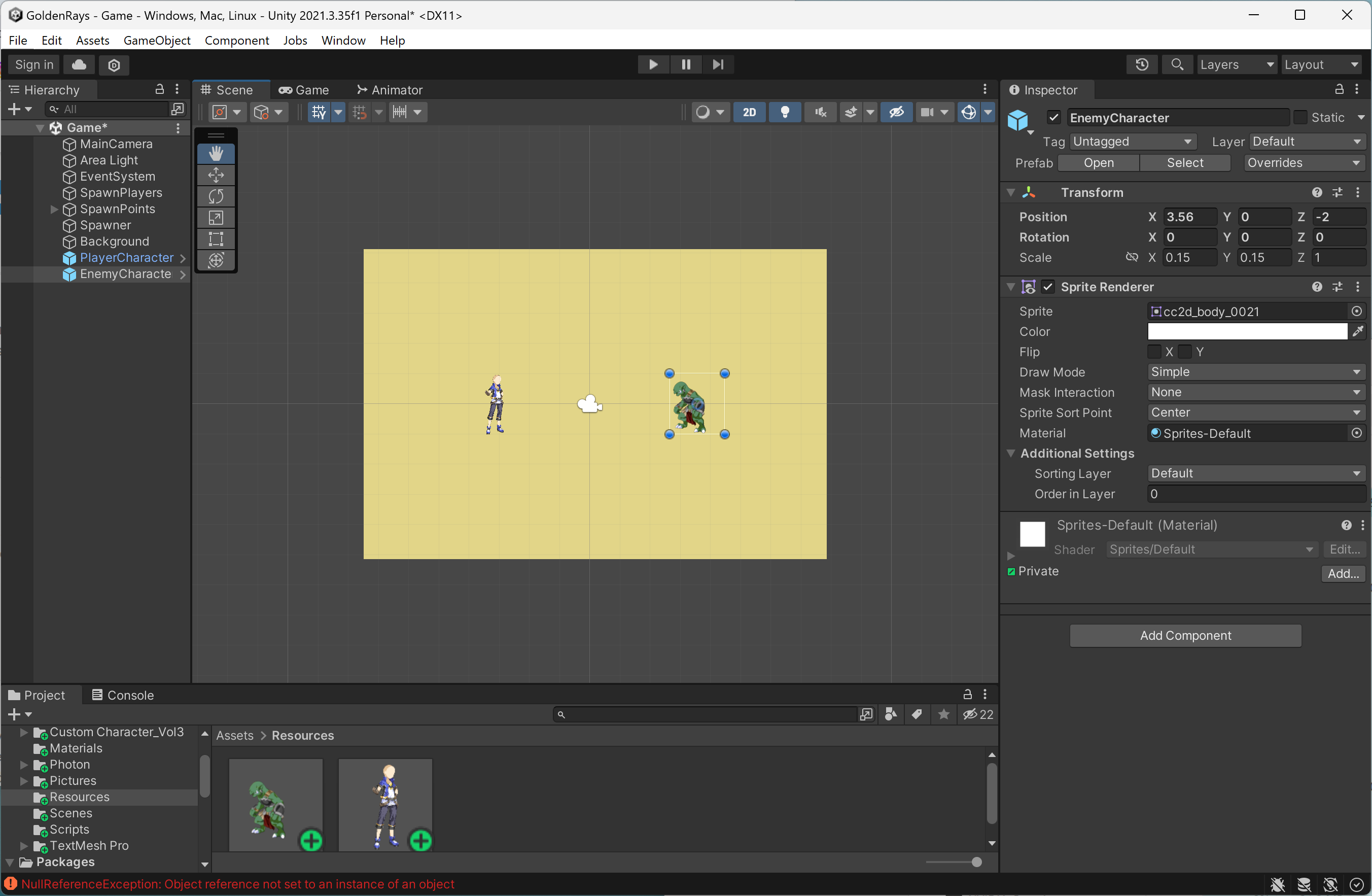Click the Add Component button
The width and height of the screenshot is (1372, 896).
pyautogui.click(x=1185, y=635)
